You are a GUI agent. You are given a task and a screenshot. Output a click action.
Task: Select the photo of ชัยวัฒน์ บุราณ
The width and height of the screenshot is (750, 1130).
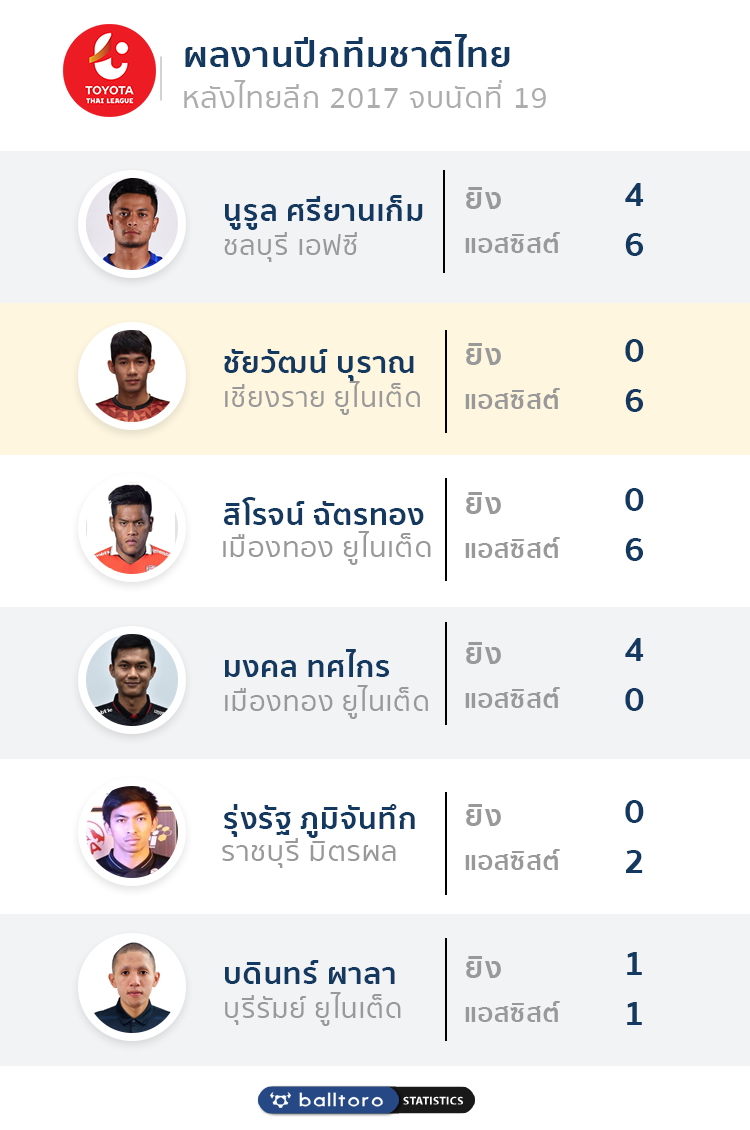coord(132,376)
